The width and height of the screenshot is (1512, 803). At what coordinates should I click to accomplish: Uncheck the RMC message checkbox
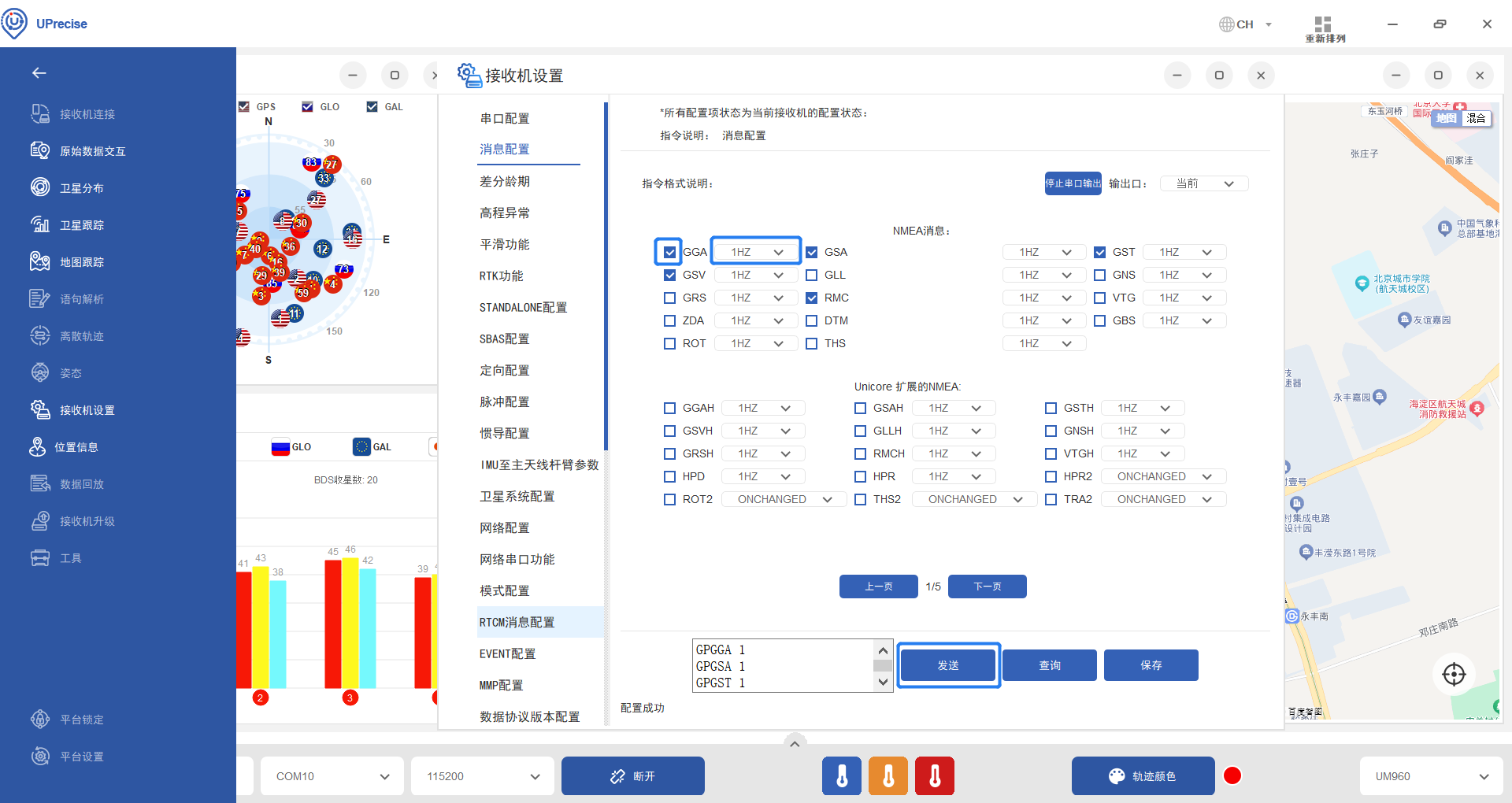click(x=812, y=298)
